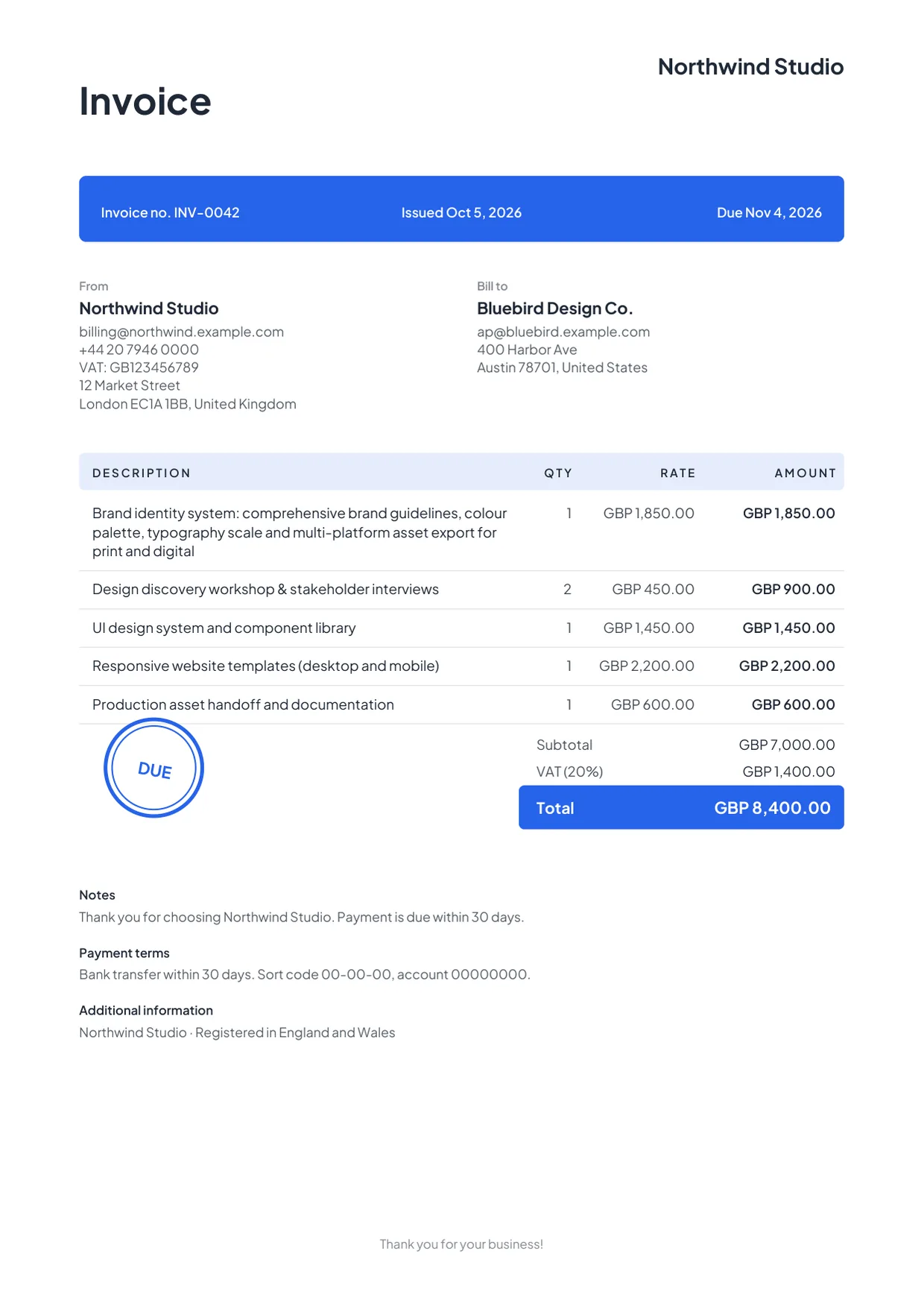Click the Thank you for your business footer
The width and height of the screenshot is (924, 1306).
[x=461, y=1244]
